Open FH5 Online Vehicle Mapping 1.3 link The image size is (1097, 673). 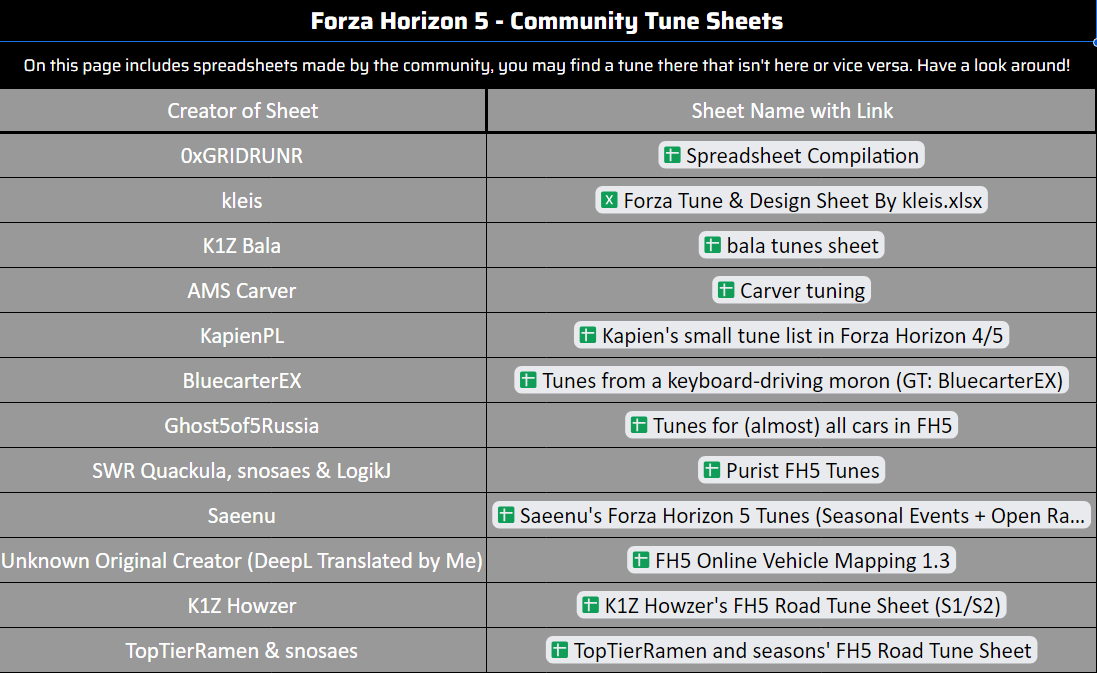tap(791, 560)
